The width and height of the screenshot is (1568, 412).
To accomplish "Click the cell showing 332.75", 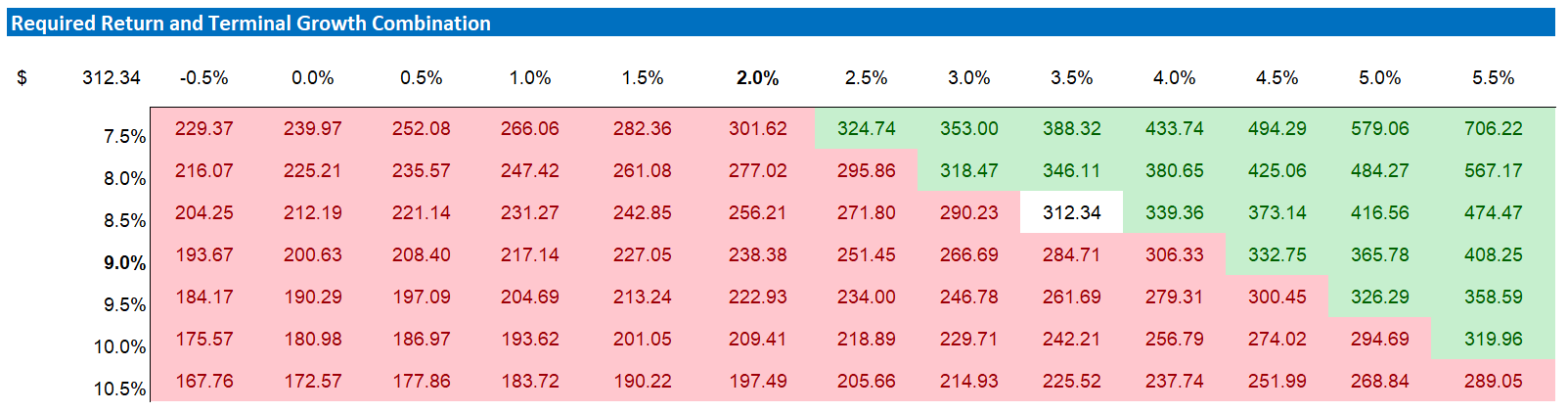I will pyautogui.click(x=1277, y=254).
